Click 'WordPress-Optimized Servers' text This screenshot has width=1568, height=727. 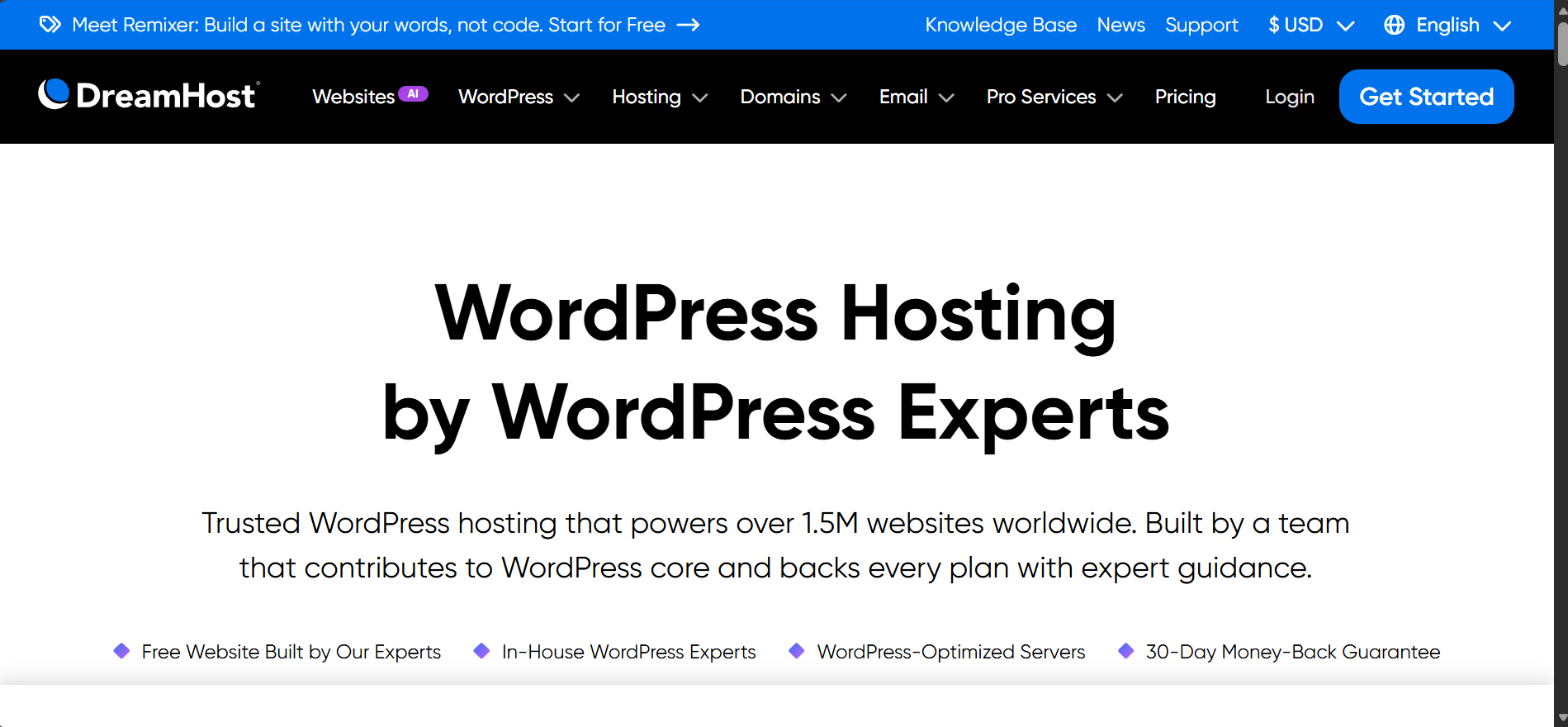[950, 652]
